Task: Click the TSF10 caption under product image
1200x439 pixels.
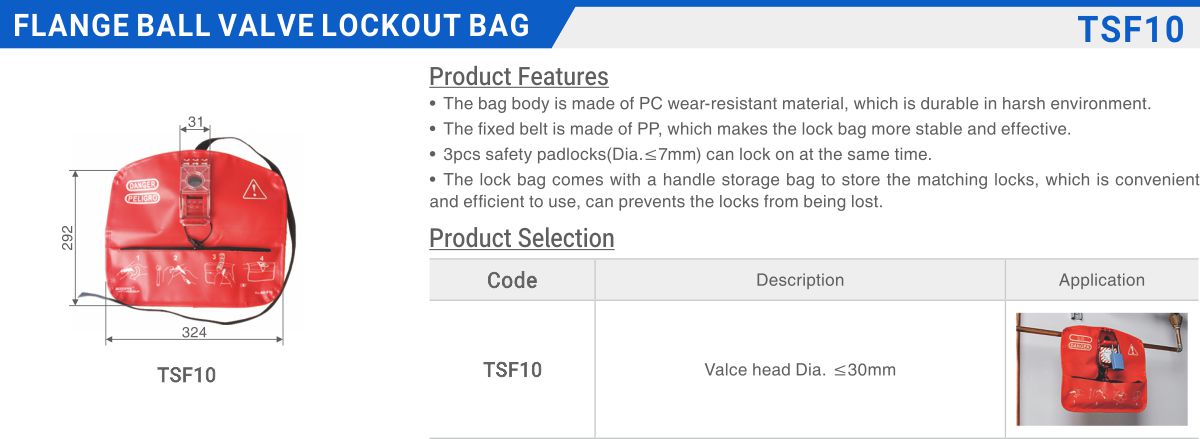Action: click(x=186, y=375)
